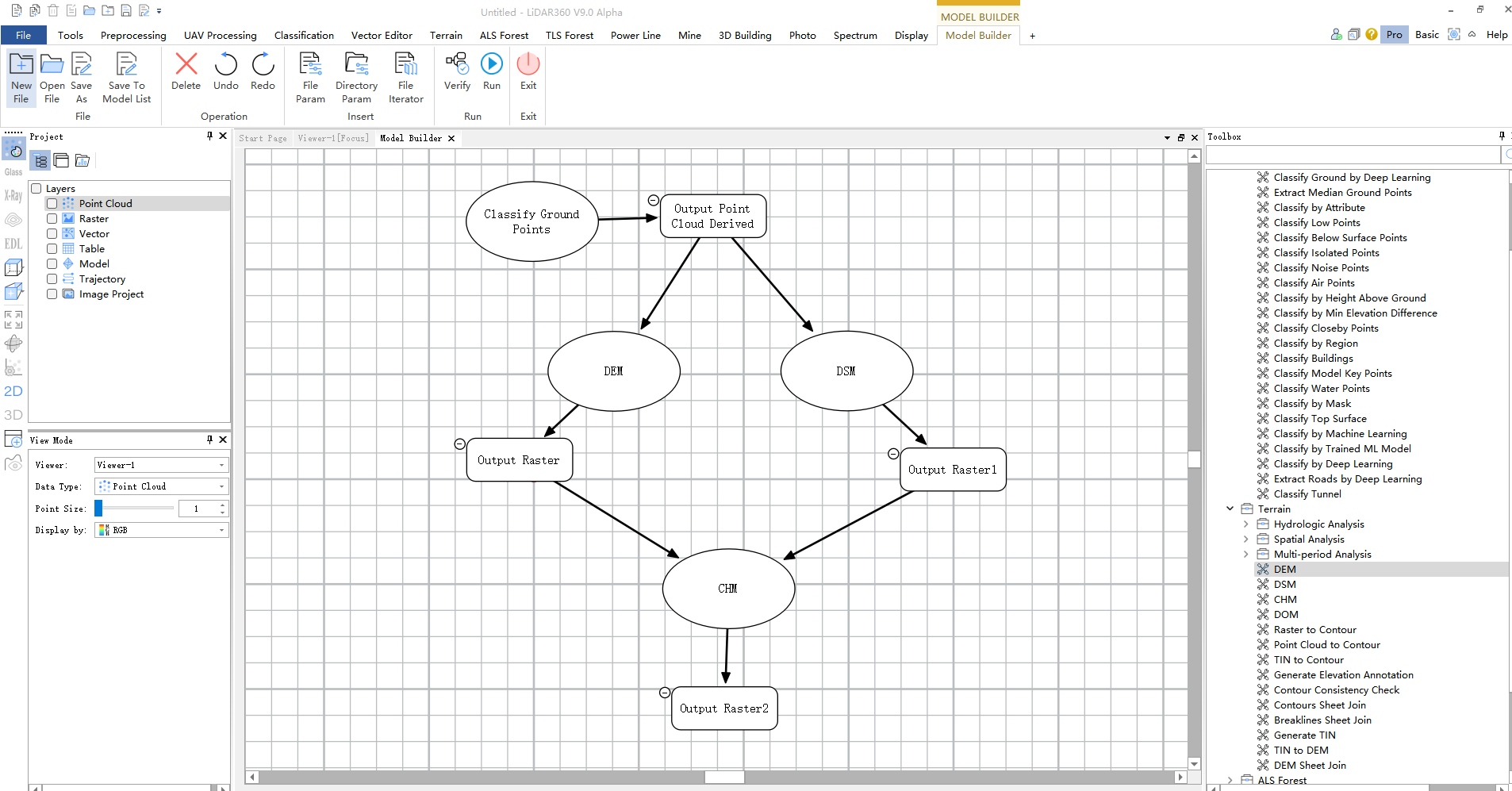The width and height of the screenshot is (1512, 791).
Task: Click the Point Size slider handle
Action: (98, 509)
